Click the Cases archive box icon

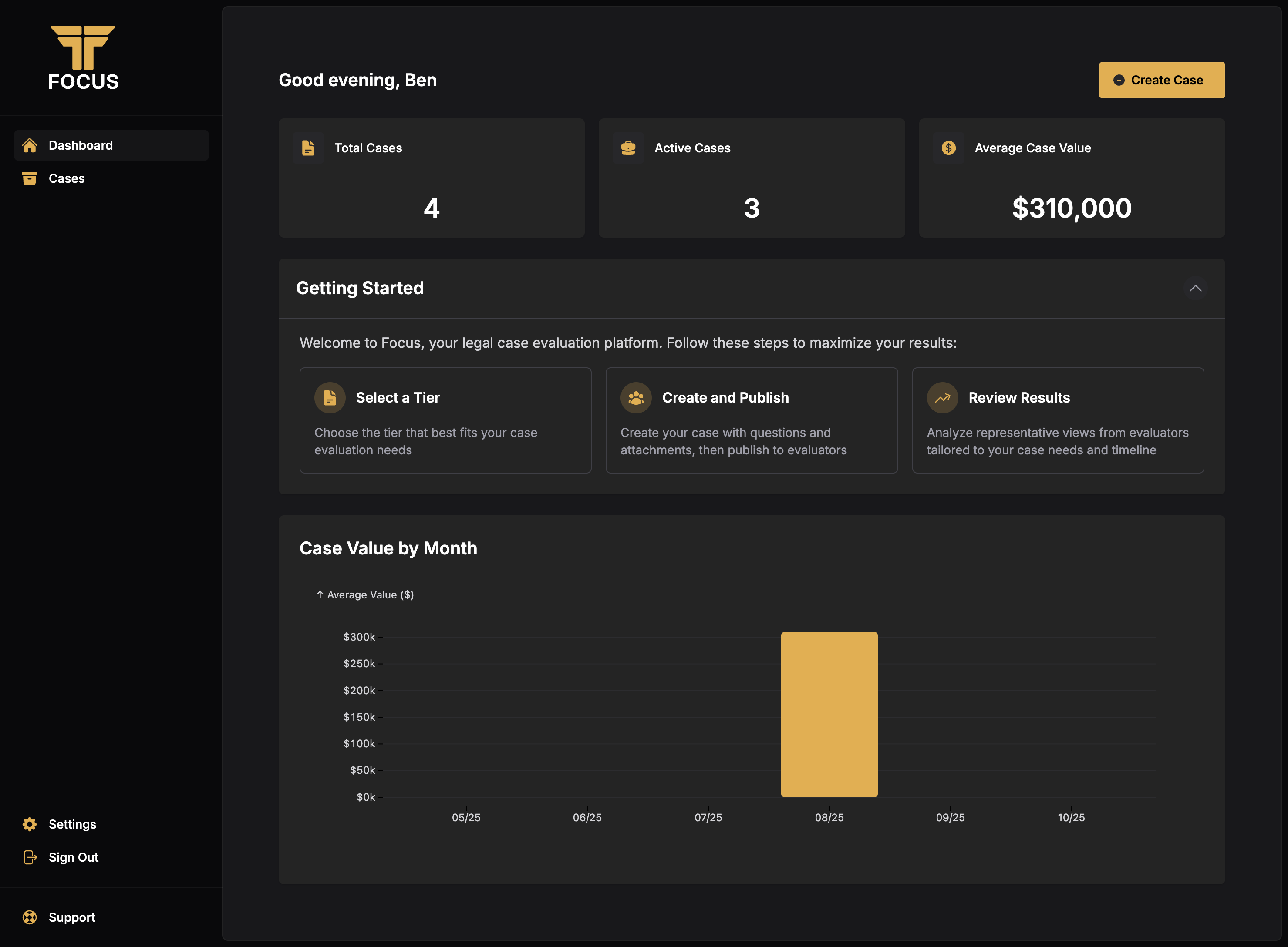[30, 179]
